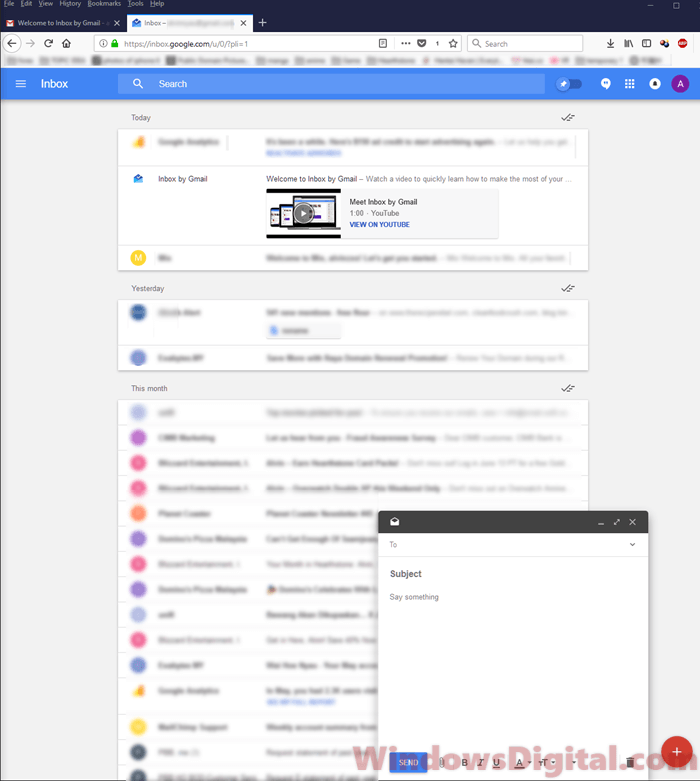The height and width of the screenshot is (781, 700).
Task: Bookmark this page with star
Action: (453, 43)
